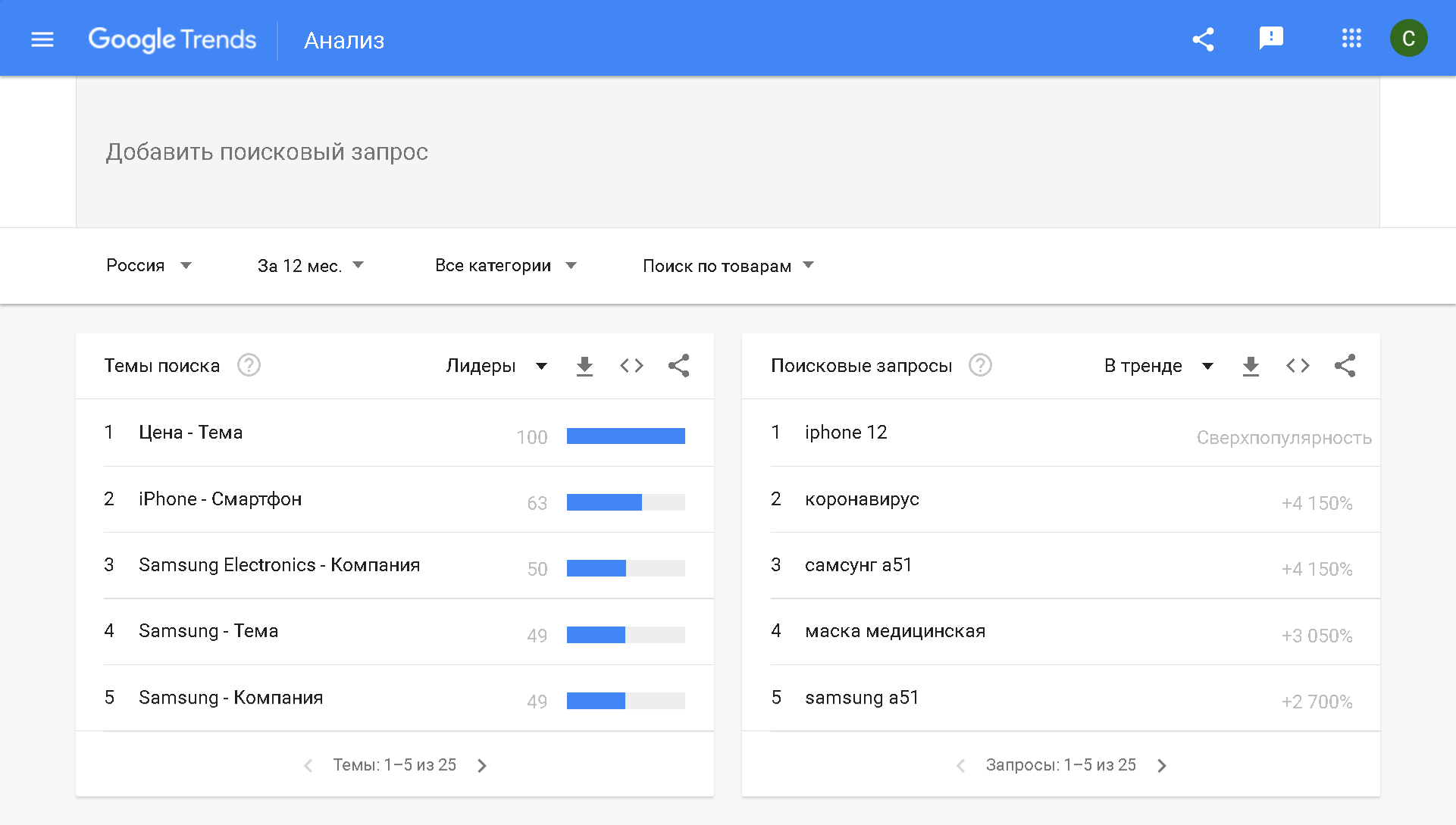The image size is (1456, 825).
Task: Switch the Лидеры sort dropdown
Action: click(x=496, y=366)
